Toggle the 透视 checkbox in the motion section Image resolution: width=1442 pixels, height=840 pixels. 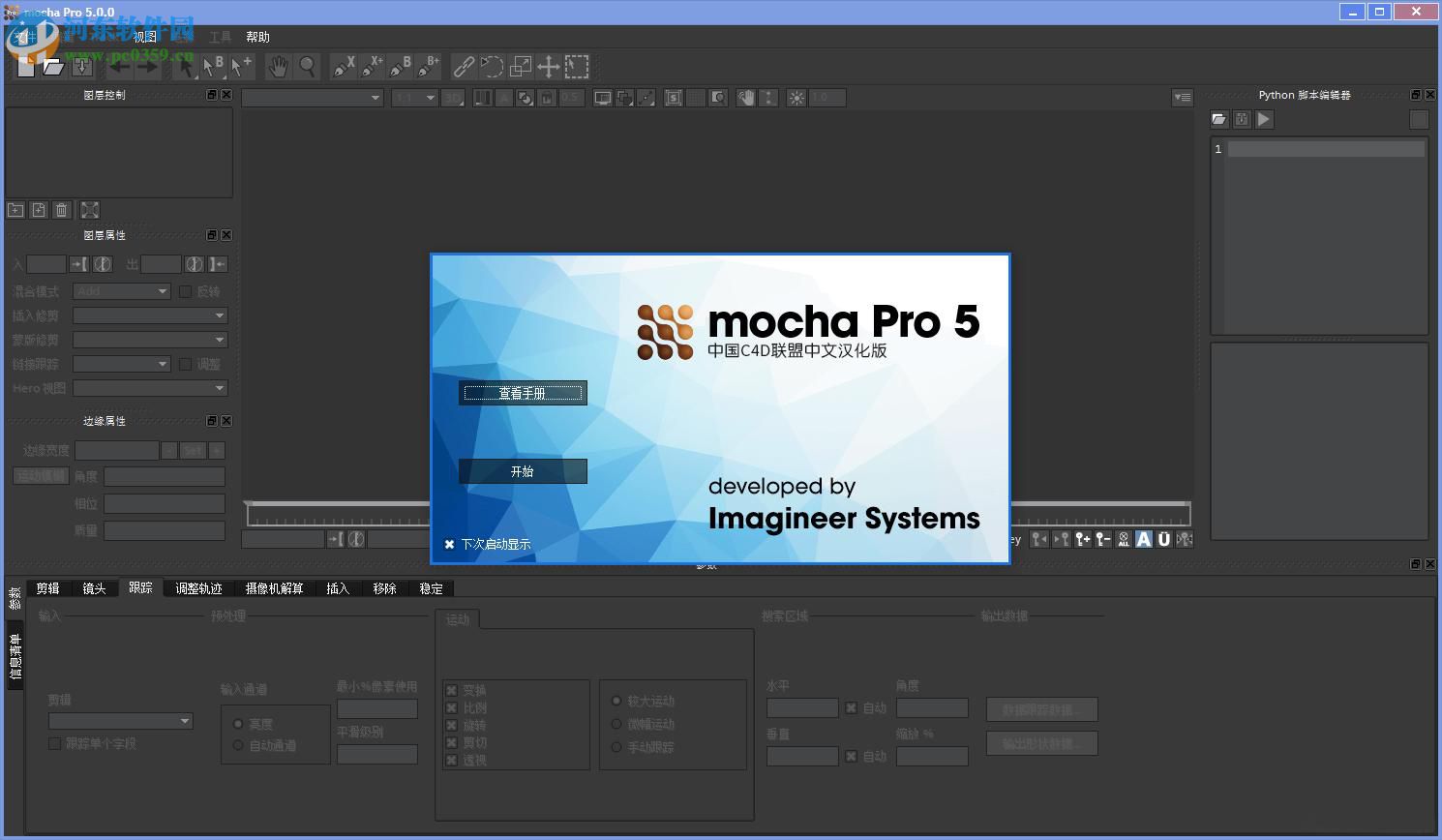pyautogui.click(x=451, y=759)
